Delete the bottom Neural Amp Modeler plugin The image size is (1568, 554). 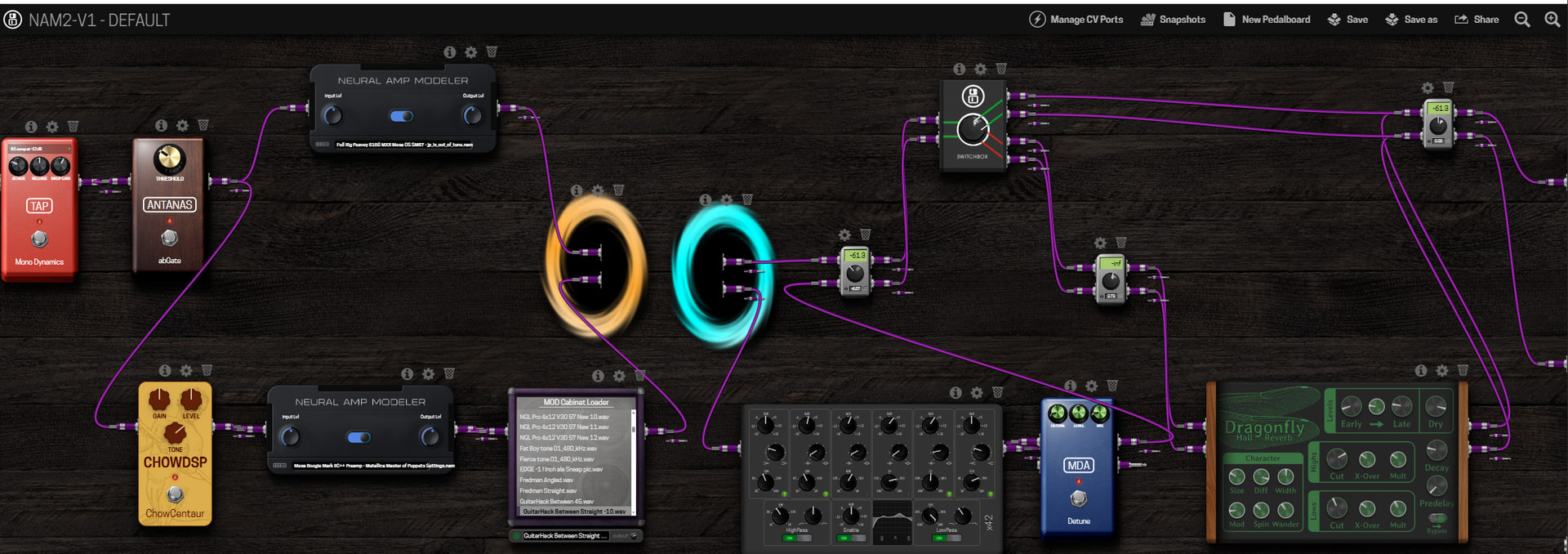point(449,373)
